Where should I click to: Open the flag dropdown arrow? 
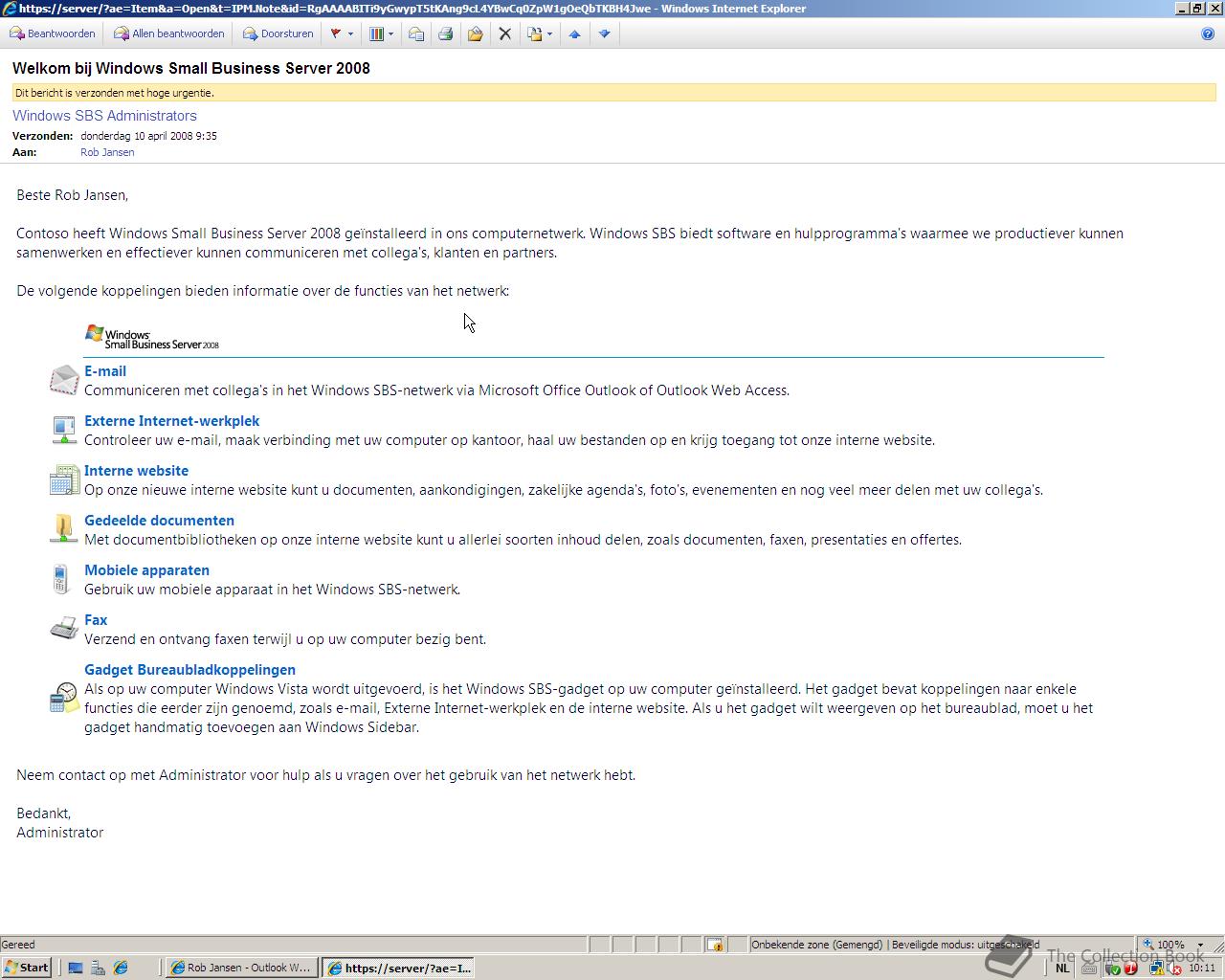click(x=350, y=33)
